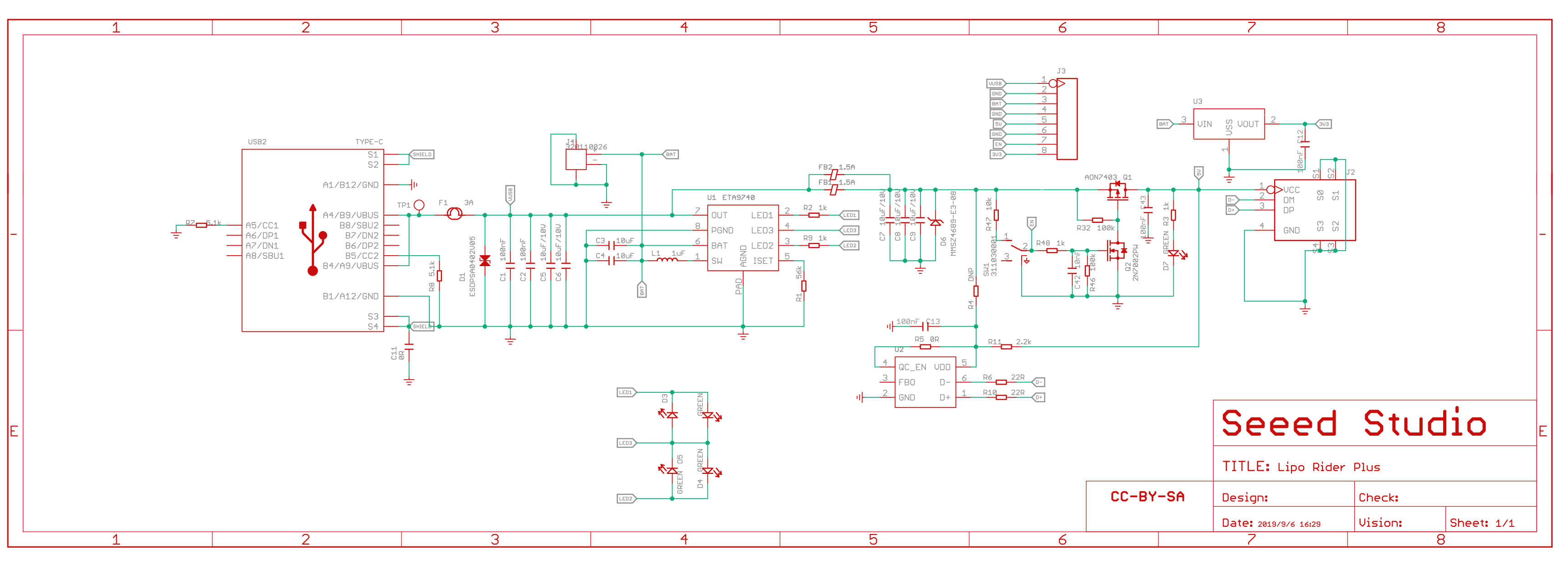Select the SW1 slide switch symbol
The image size is (1568, 571).
click(x=1017, y=250)
